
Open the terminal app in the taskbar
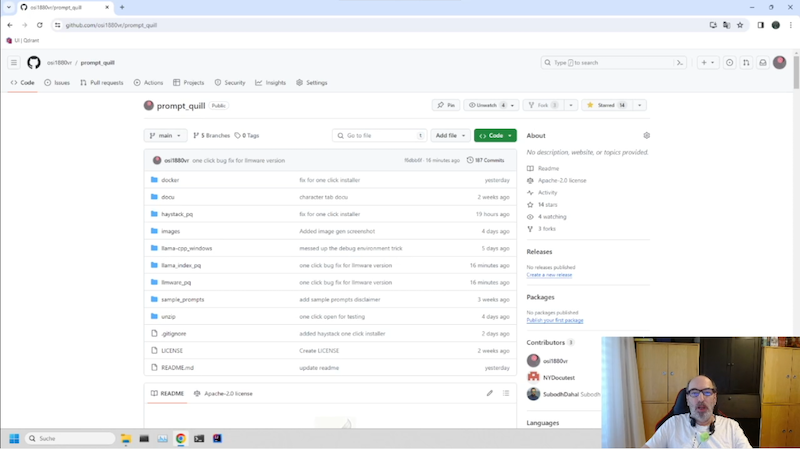[x=199, y=438]
